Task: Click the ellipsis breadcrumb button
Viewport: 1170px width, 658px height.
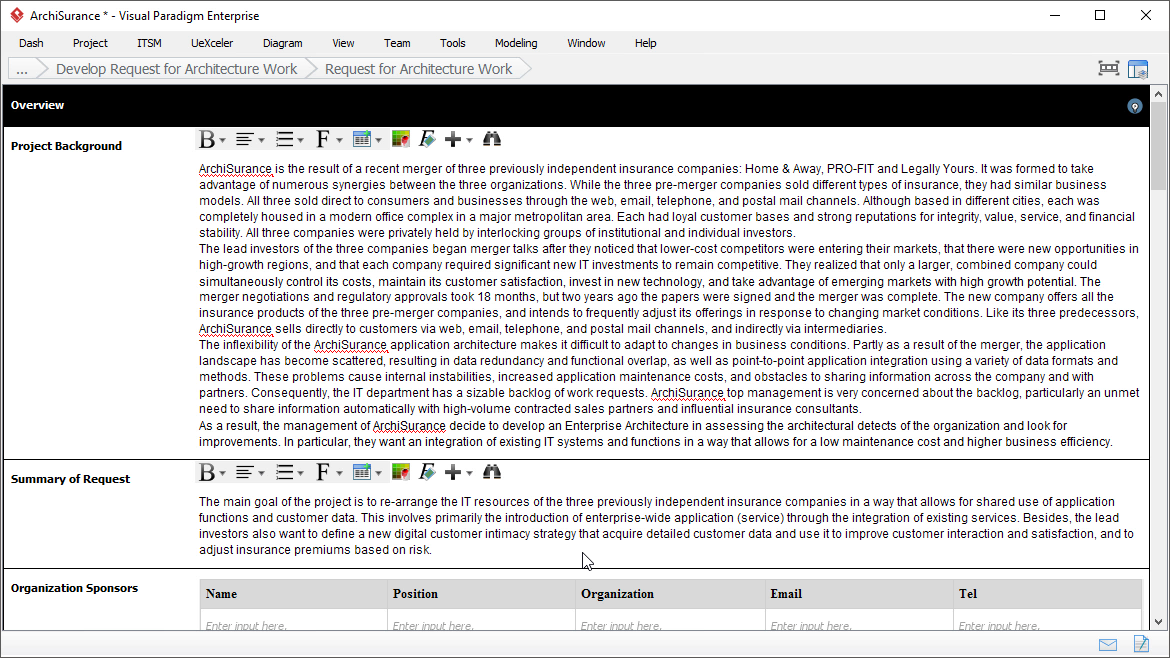Action: click(22, 69)
